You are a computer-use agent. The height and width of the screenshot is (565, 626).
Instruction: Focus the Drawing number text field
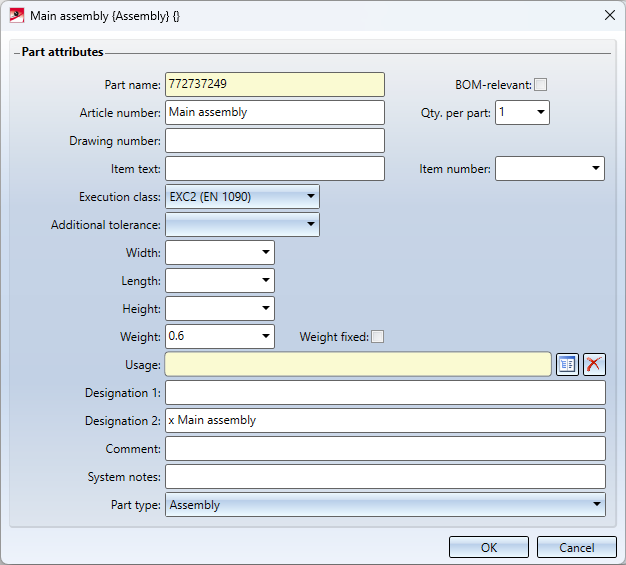tap(274, 141)
